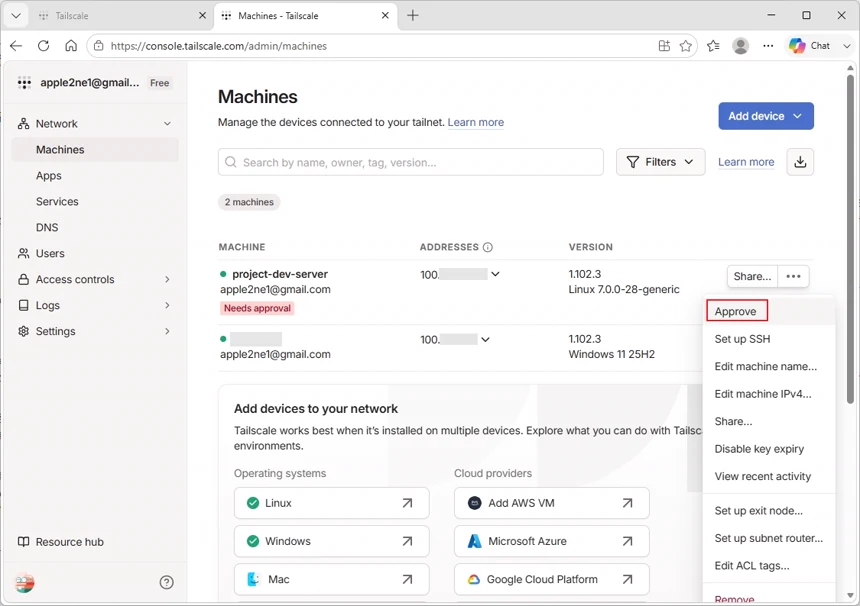
Task: Choose Share... in the context menu
Action: 769,421
